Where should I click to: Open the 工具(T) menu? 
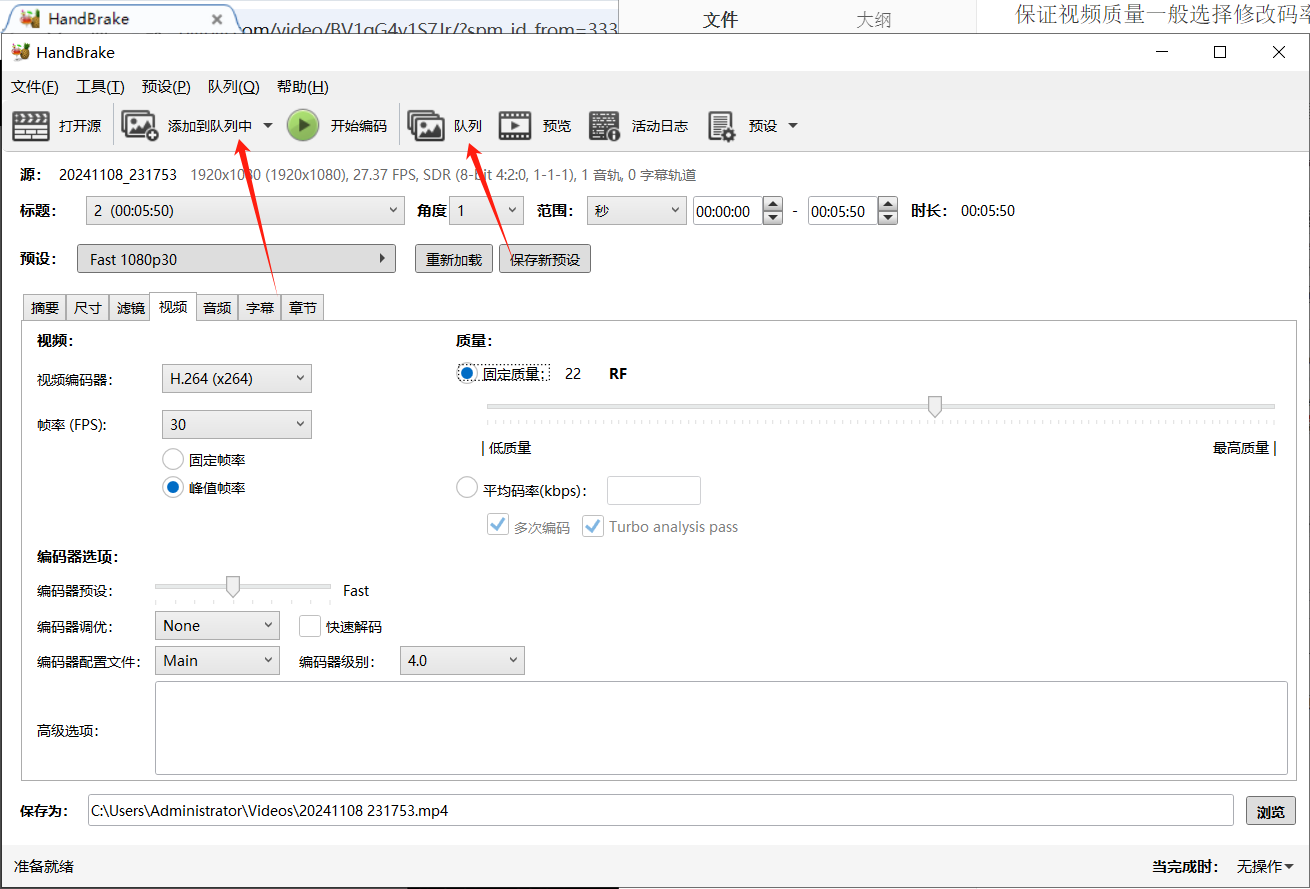point(100,87)
